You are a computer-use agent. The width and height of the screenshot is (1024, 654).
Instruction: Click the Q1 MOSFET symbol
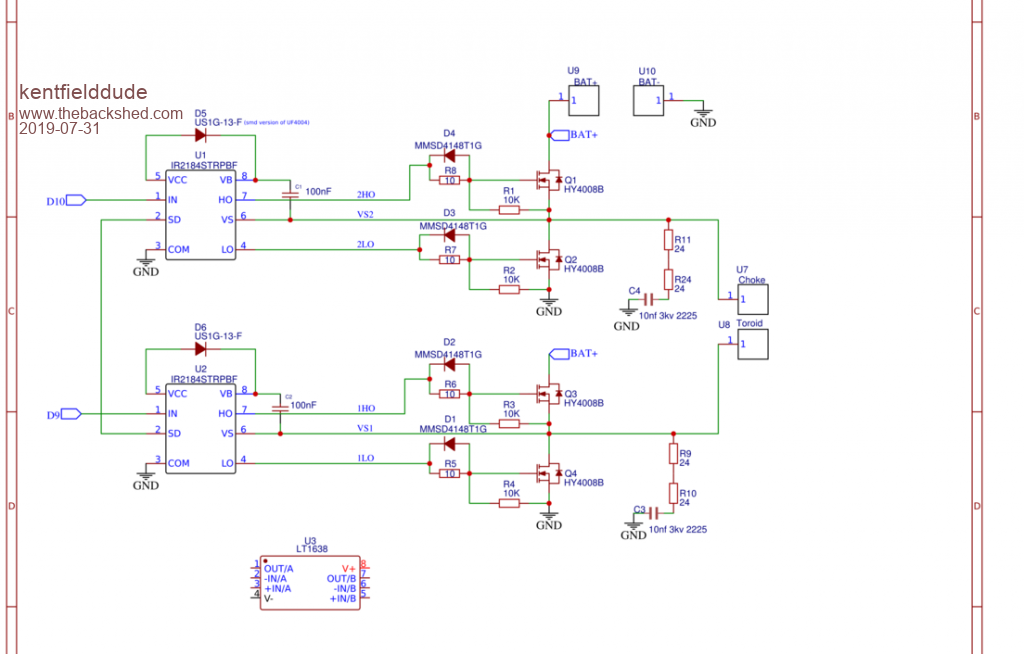tap(548, 180)
